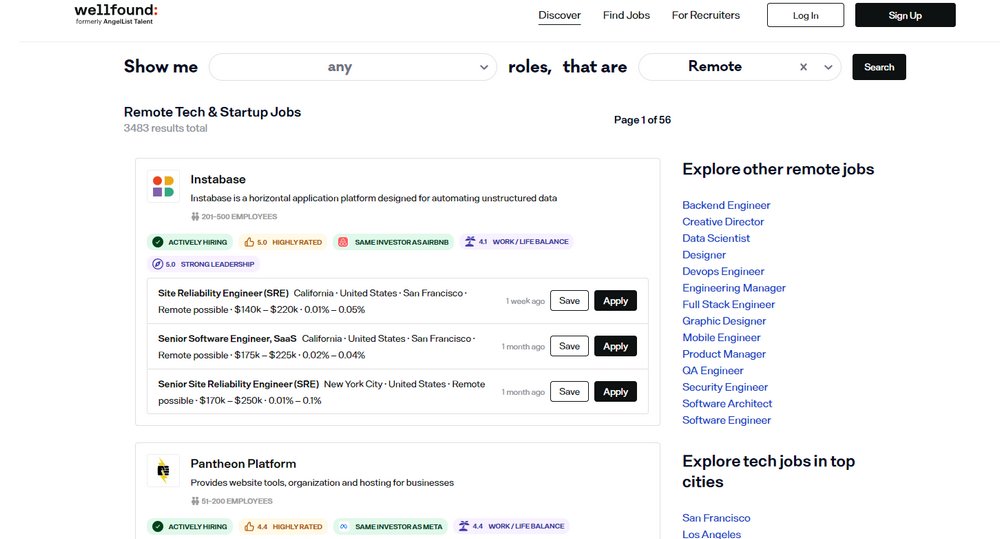This screenshot has width=1000, height=539.
Task: Save the Site Reliability Engineer (SRE) job
Action: coord(569,301)
